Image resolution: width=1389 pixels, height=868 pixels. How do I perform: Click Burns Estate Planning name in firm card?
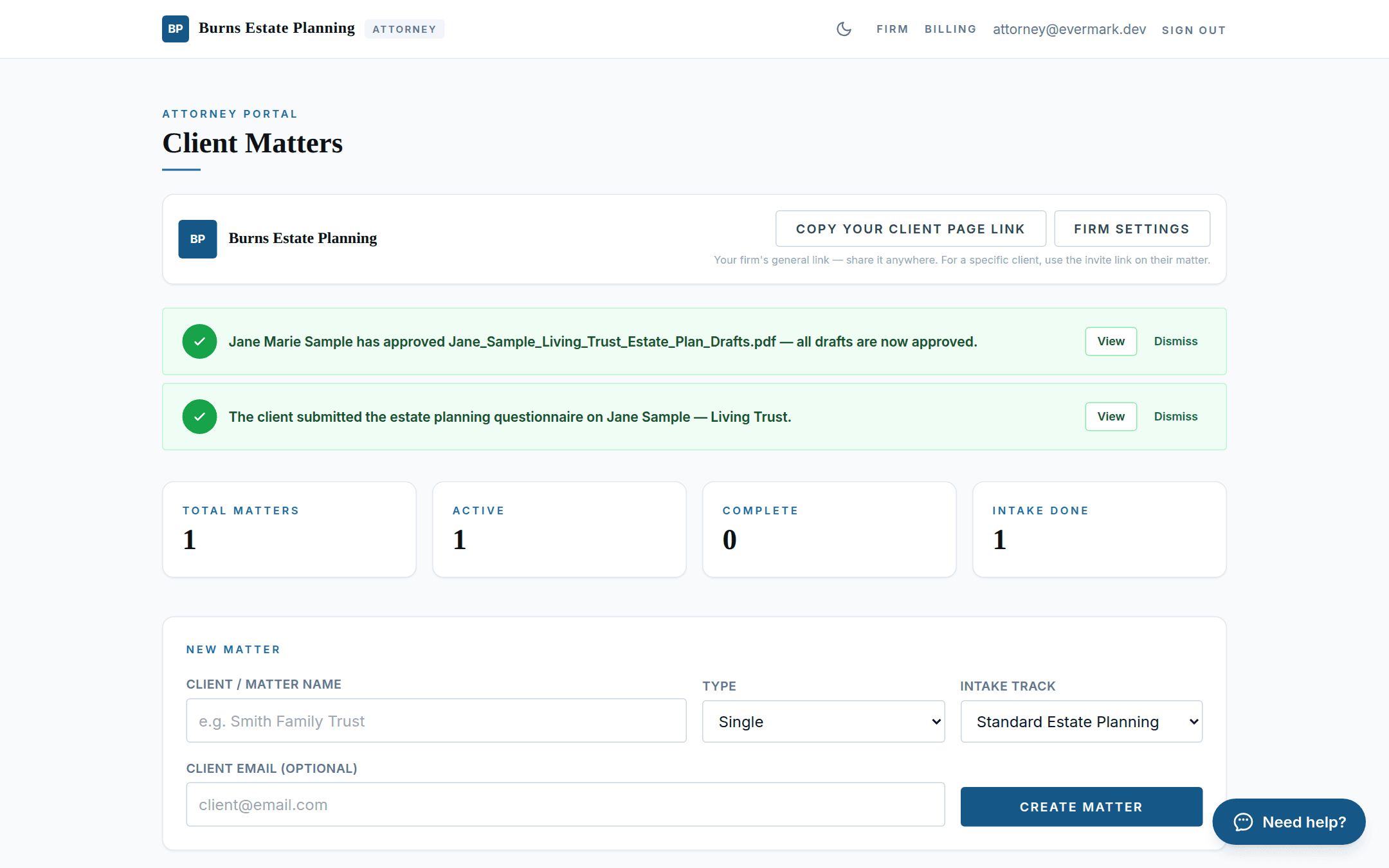(303, 239)
